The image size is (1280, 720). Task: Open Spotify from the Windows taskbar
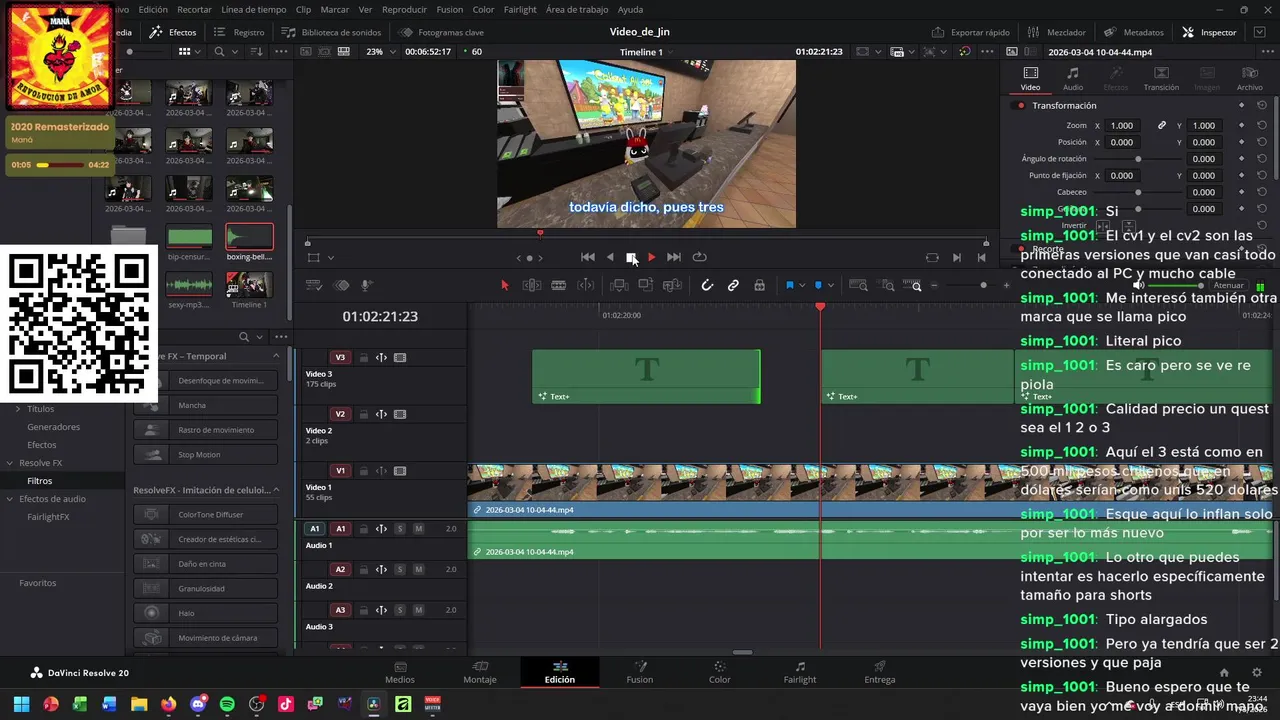point(227,704)
